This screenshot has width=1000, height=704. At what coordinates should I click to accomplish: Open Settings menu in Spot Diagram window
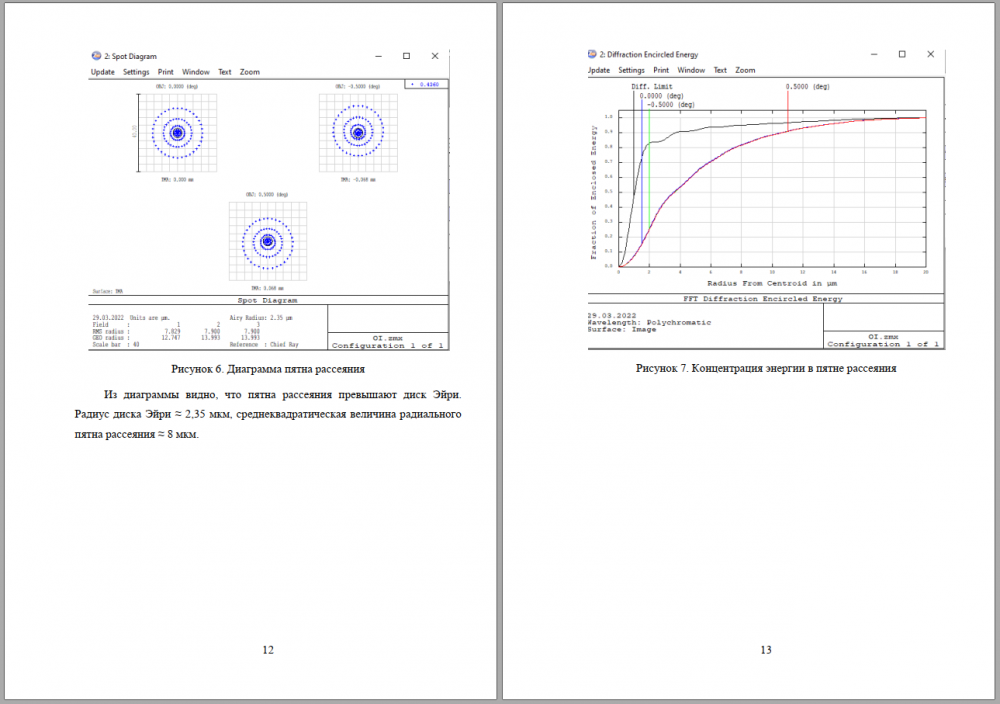click(x=136, y=72)
